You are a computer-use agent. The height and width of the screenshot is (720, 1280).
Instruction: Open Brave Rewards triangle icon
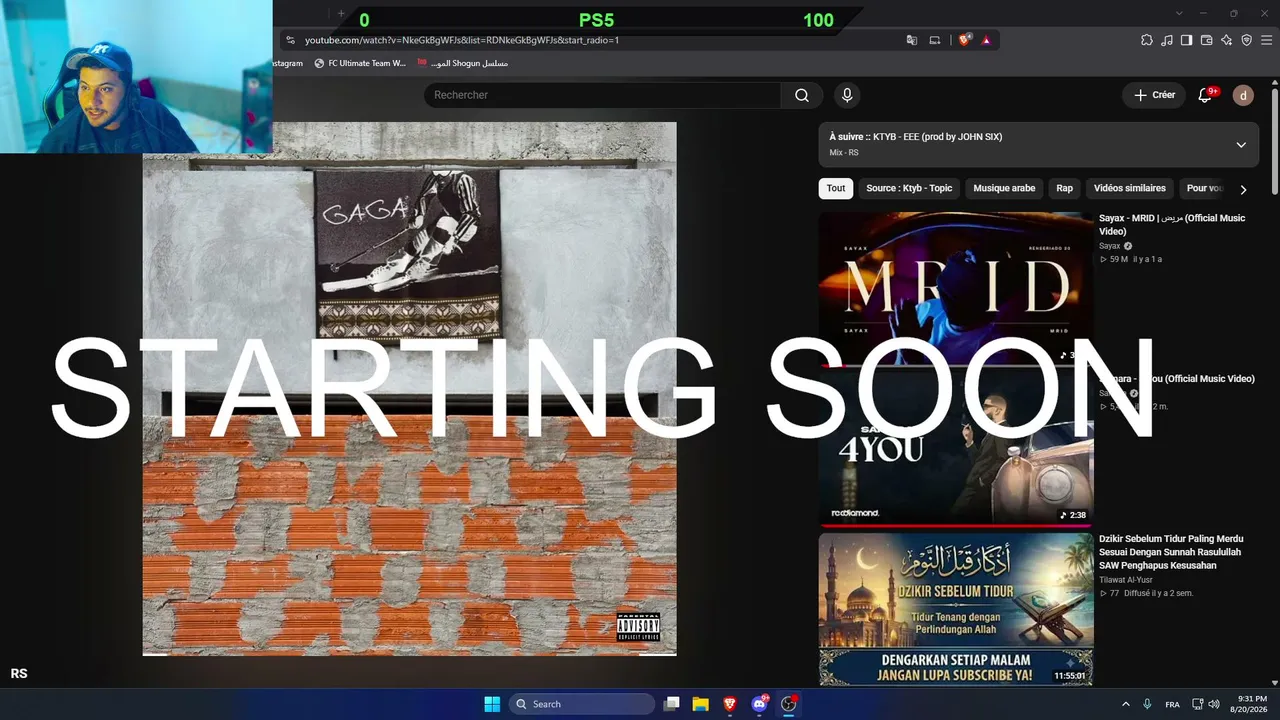pyautogui.click(x=986, y=40)
